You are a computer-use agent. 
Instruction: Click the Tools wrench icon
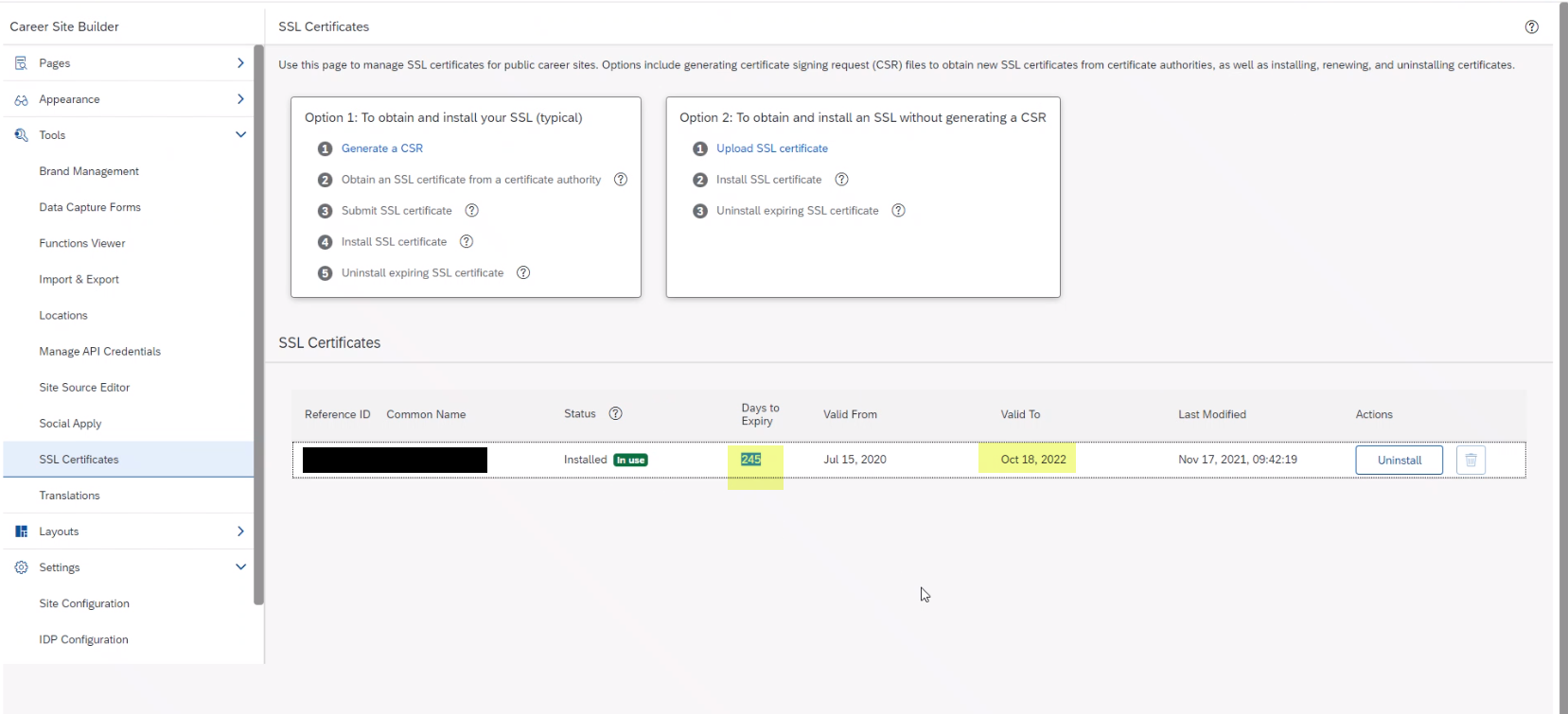[x=21, y=135]
